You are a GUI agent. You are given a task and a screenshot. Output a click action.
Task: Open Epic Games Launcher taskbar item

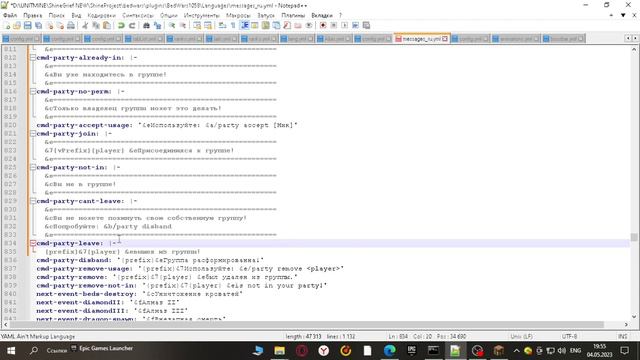[102, 348]
